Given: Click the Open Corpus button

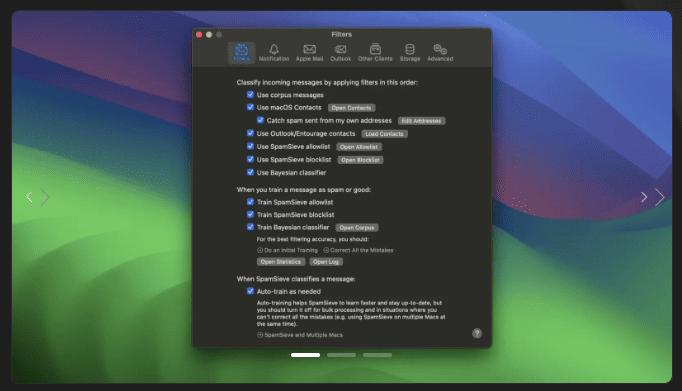Looking at the screenshot, I should (x=357, y=227).
